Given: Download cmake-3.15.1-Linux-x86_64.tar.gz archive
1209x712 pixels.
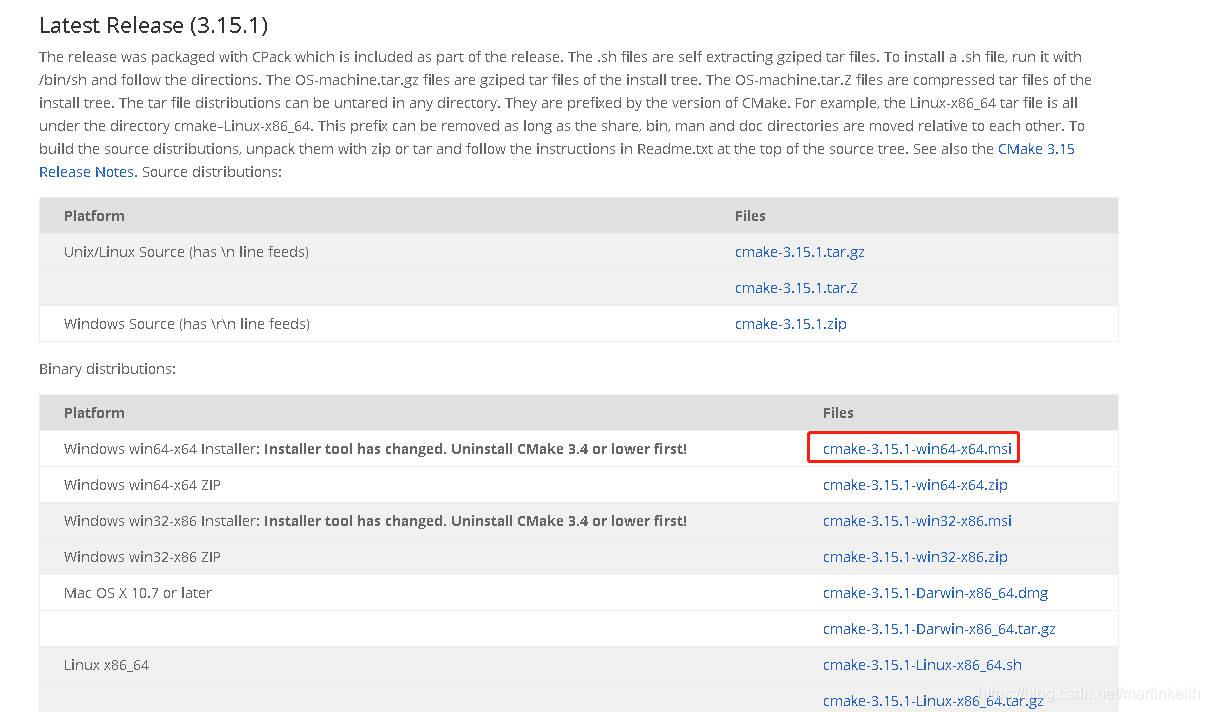Looking at the screenshot, I should click(933, 701).
